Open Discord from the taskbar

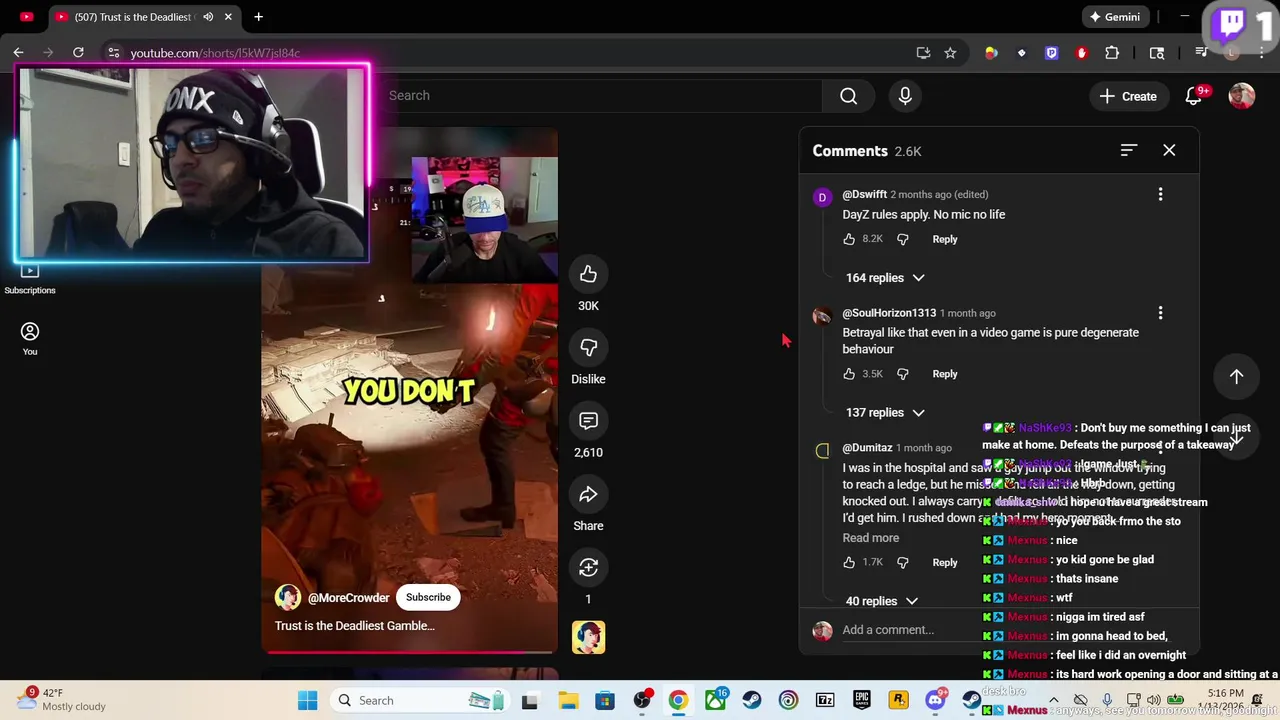936,700
